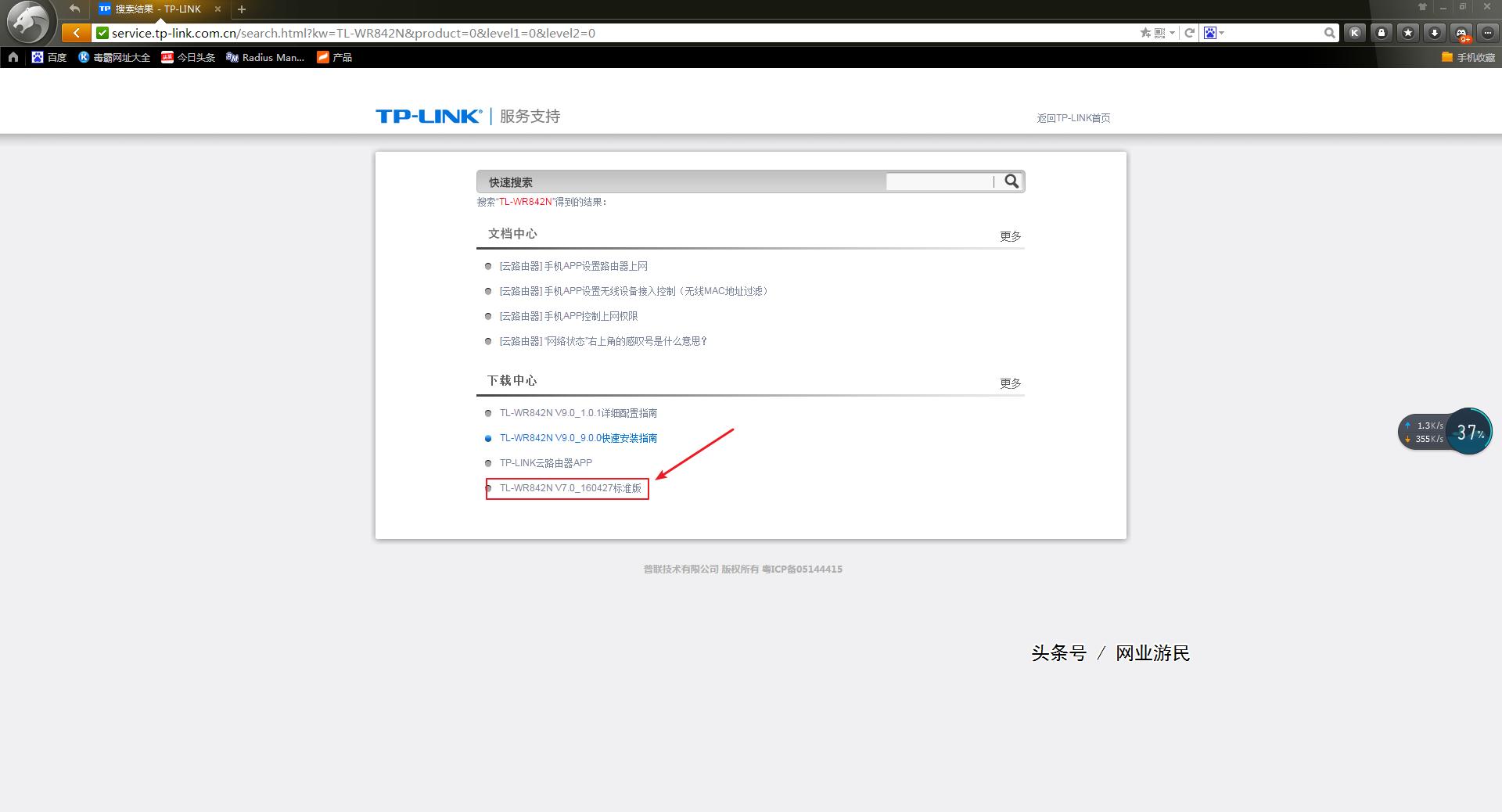
Task: Open the 手机收藏 bookmarks folder
Action: click(1468, 57)
